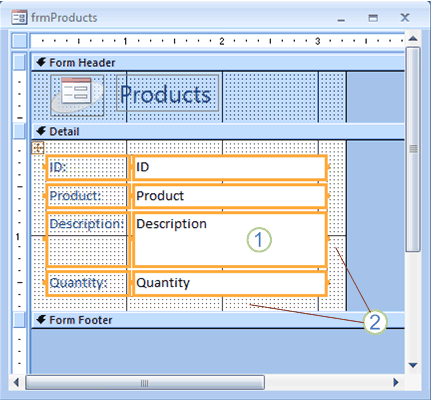The height and width of the screenshot is (401, 432).
Task: Select the Form Header section bar
Action: point(218,63)
